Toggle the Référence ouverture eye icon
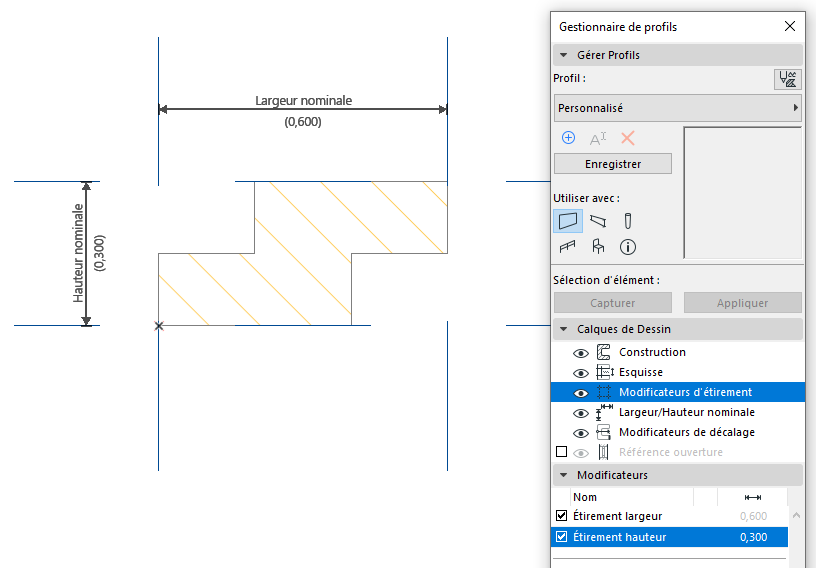Screen dimensions: 816x568 click(581, 453)
